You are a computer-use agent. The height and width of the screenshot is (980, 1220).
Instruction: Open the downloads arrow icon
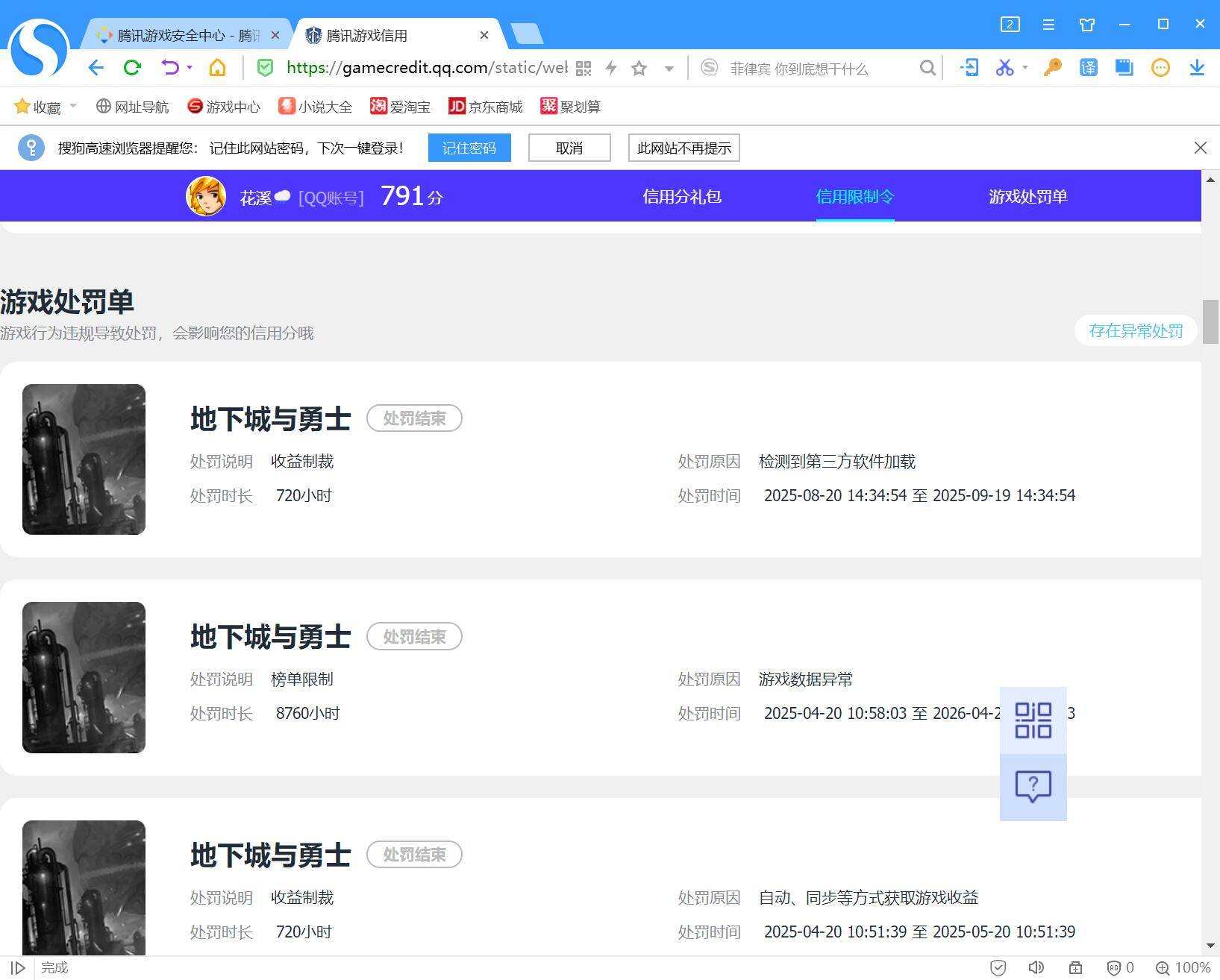[1197, 68]
